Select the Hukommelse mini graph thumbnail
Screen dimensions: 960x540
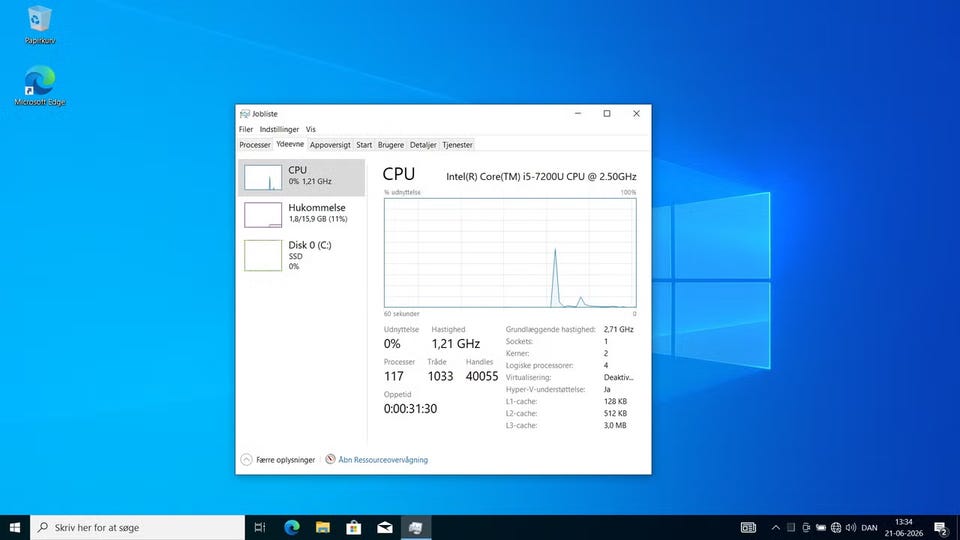pos(263,215)
